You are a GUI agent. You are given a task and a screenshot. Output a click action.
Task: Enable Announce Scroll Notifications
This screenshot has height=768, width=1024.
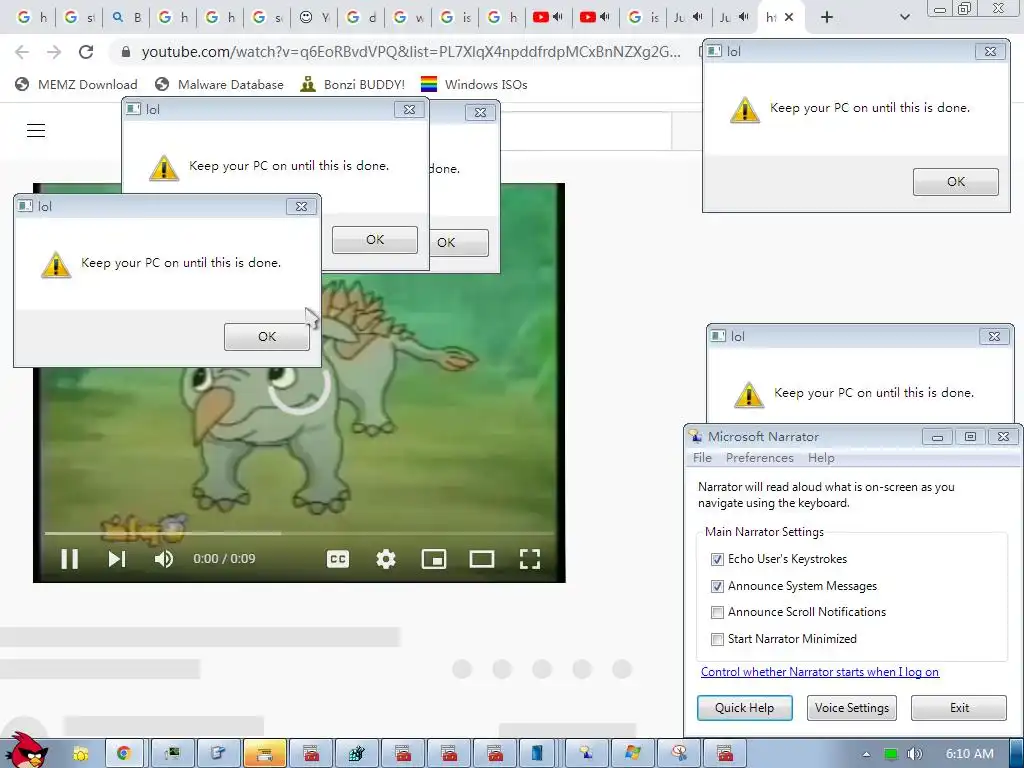tap(717, 612)
